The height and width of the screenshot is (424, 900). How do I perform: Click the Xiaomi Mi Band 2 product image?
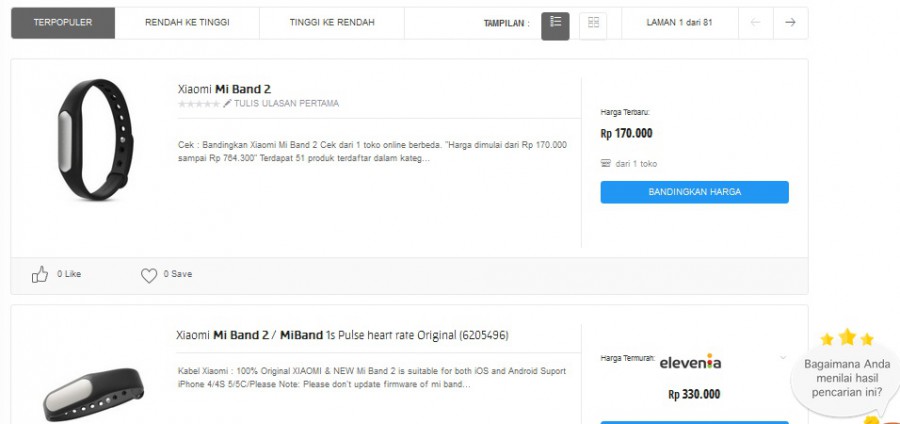coord(95,139)
